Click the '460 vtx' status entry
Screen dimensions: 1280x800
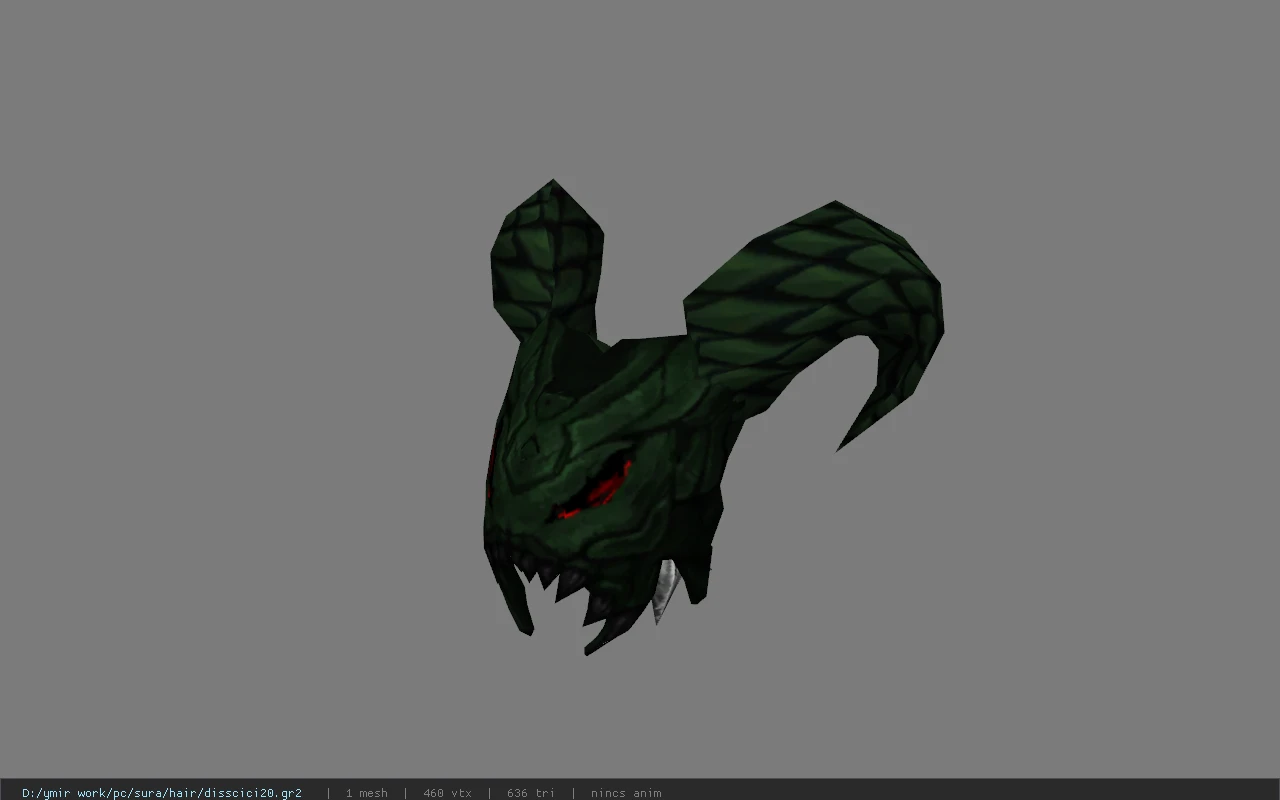coord(447,793)
